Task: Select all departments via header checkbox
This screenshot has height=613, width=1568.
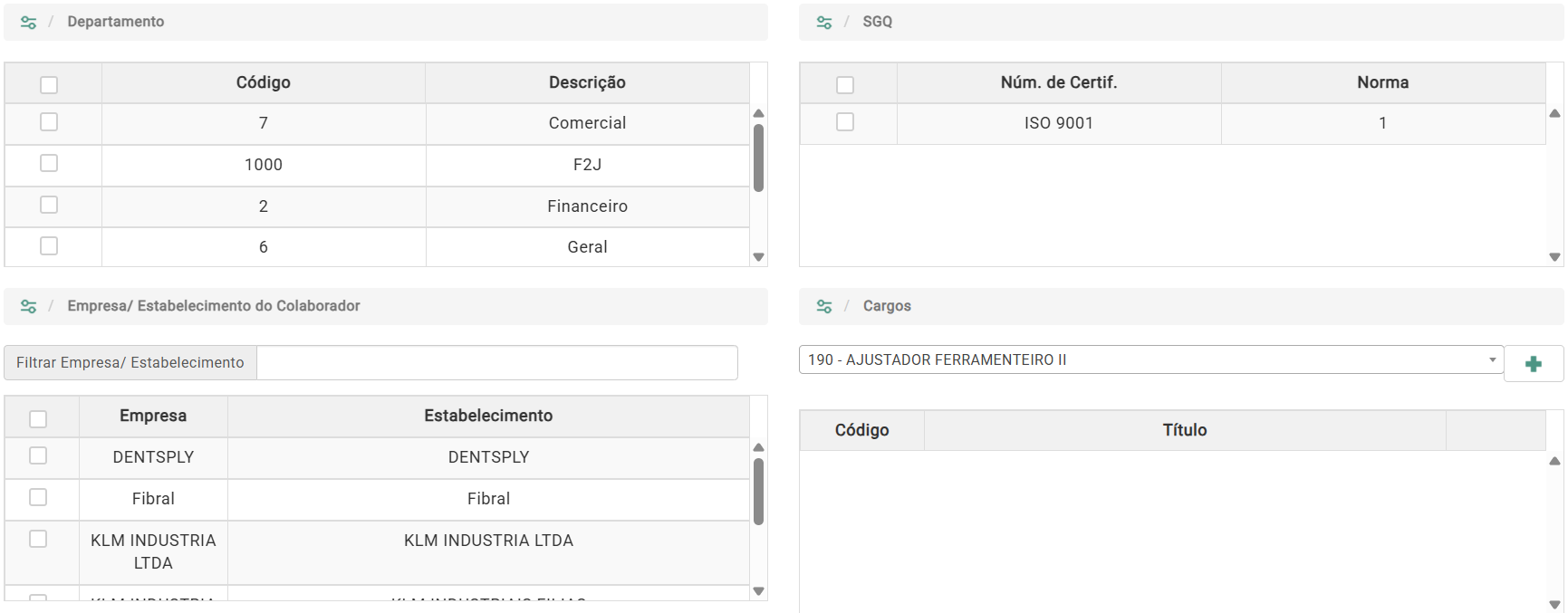Action: pyautogui.click(x=49, y=85)
